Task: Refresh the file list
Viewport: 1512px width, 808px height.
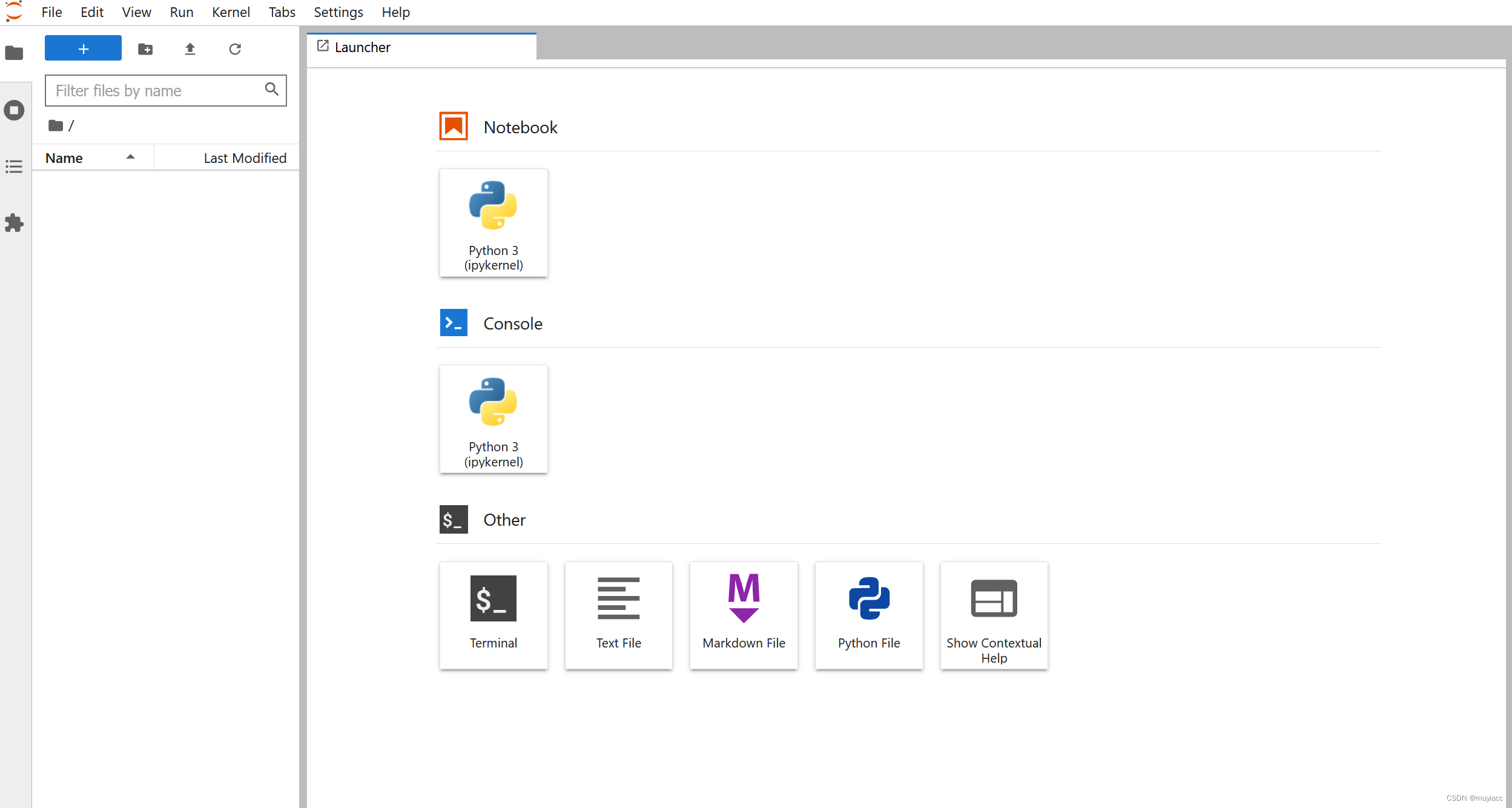Action: pos(235,49)
